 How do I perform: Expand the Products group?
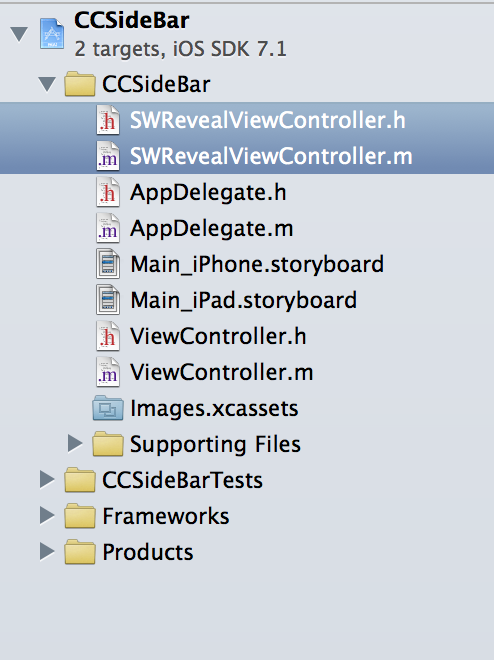[47, 551]
